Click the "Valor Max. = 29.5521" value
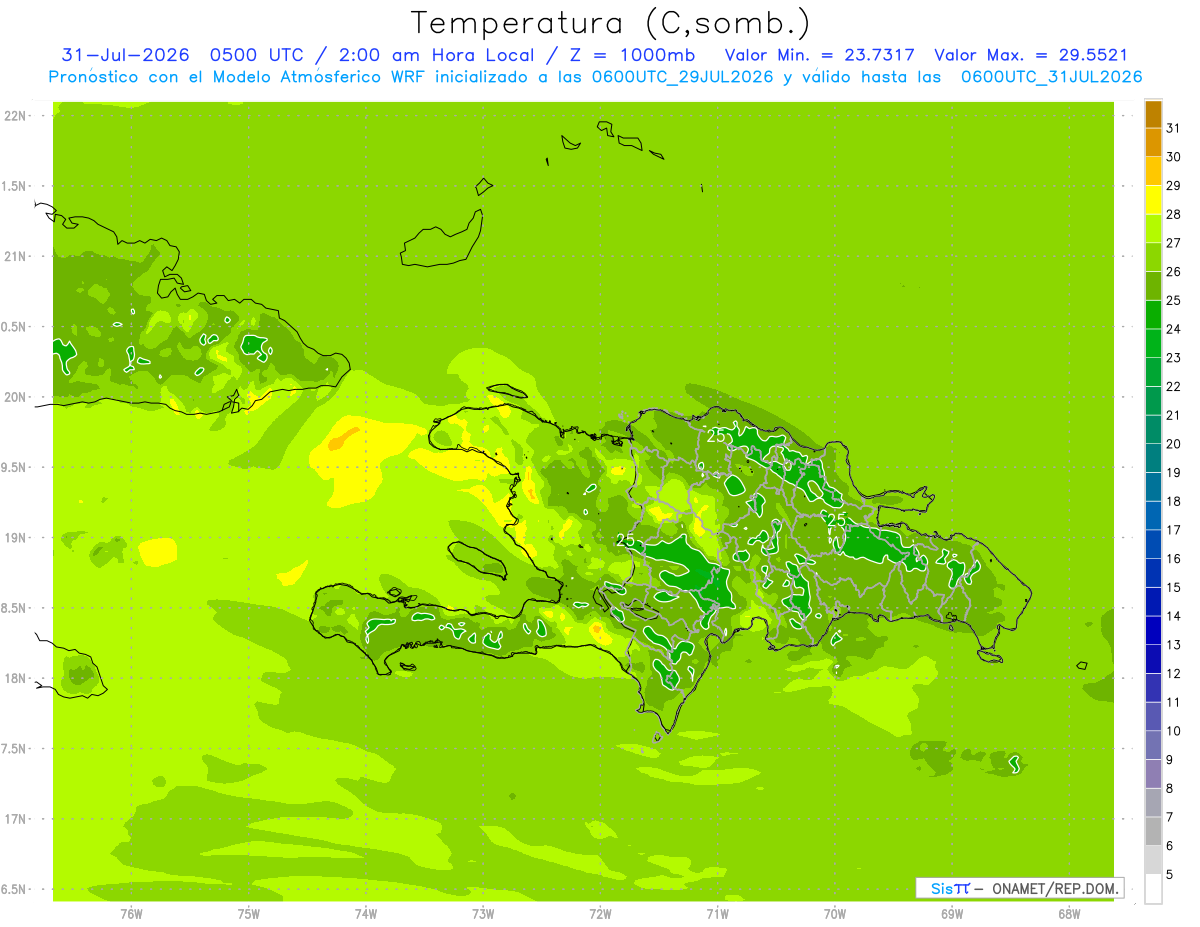Image resolution: width=1200 pixels, height=927 pixels. [1031, 55]
